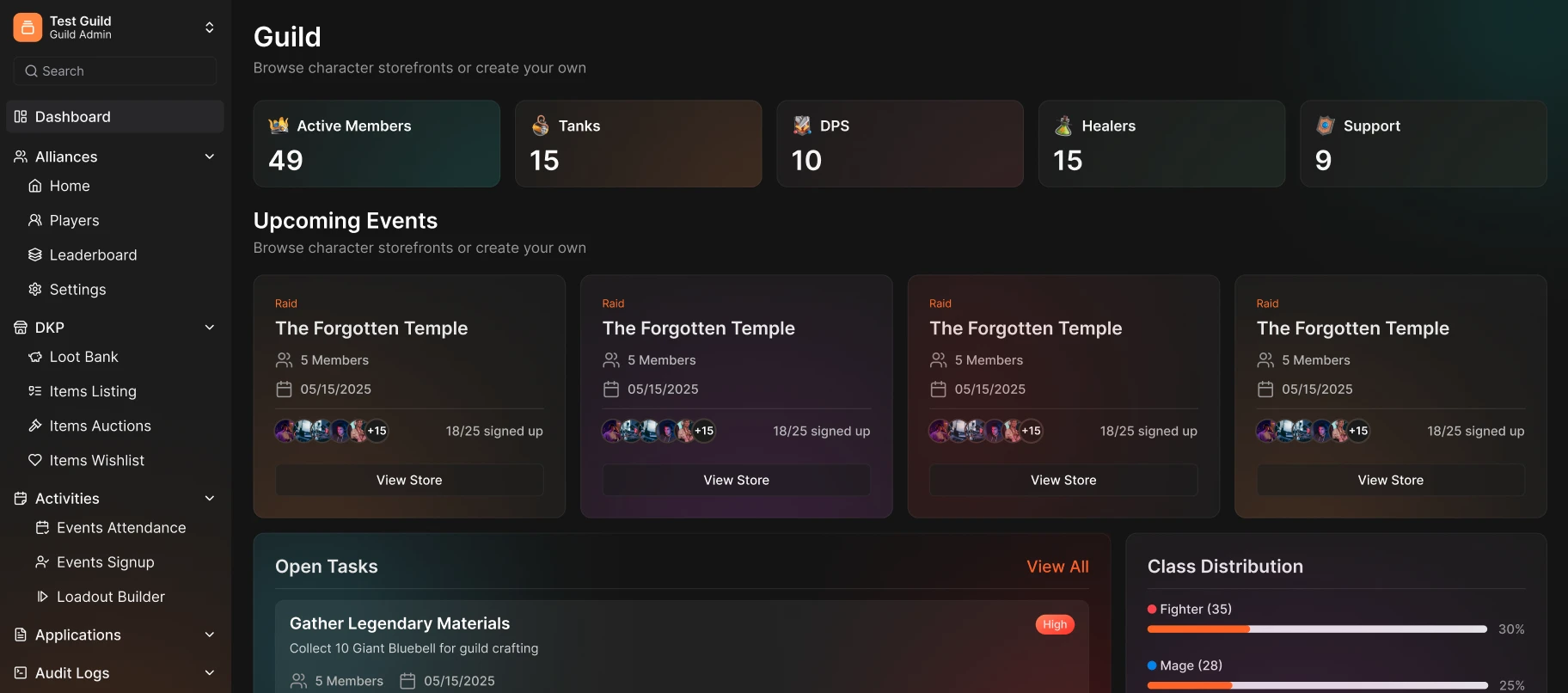Click the magnifier icon in the search bar
This screenshot has height=693, width=1568.
pos(32,71)
